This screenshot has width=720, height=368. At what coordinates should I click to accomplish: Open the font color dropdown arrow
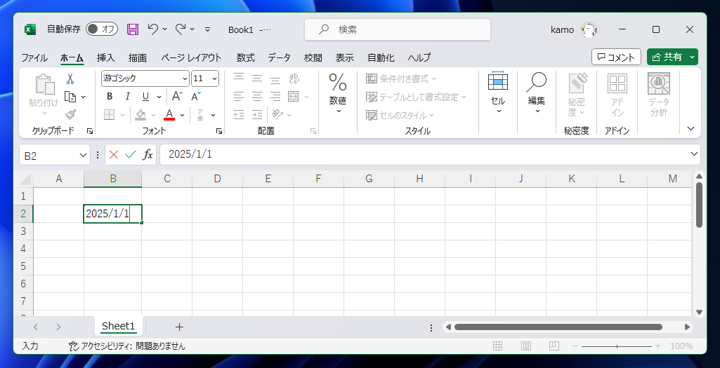click(x=182, y=115)
